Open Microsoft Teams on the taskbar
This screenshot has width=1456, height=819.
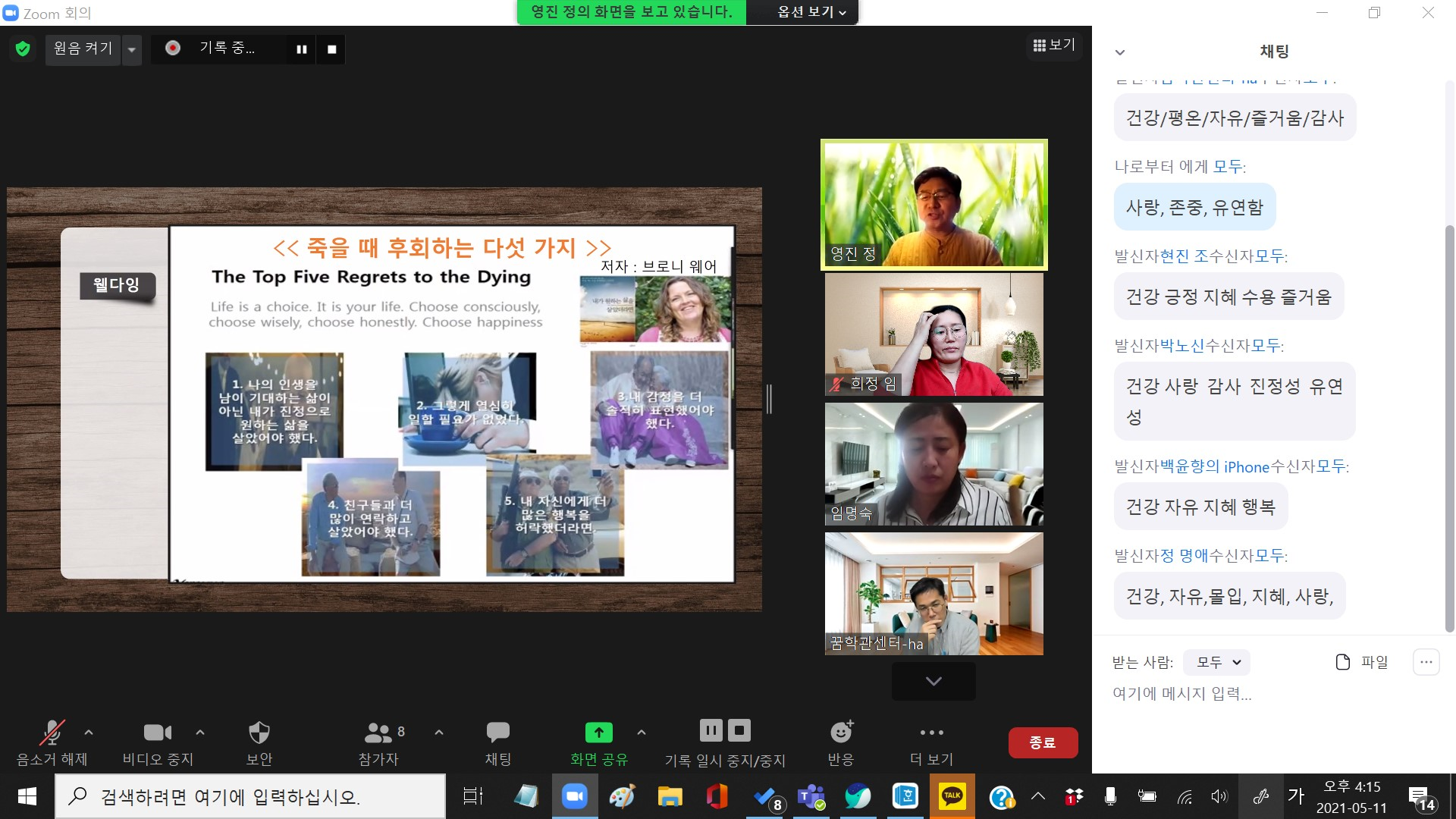tap(811, 796)
